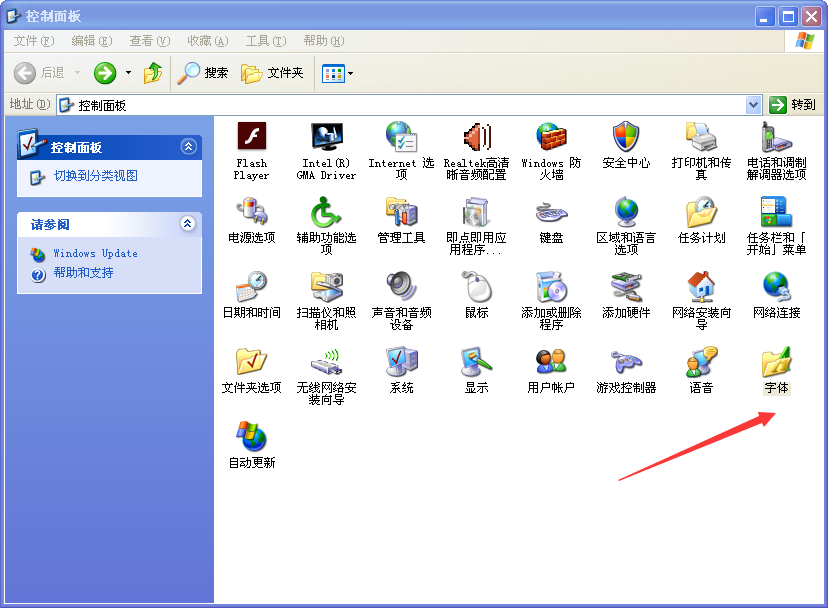The height and width of the screenshot is (608, 828).
Task: Expand the forward history dropdown arrow
Action: point(128,73)
